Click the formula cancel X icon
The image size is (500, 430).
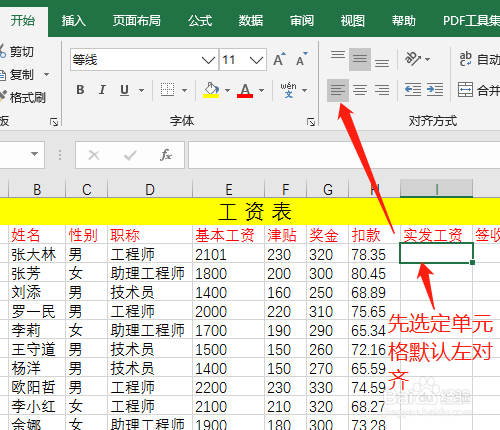click(94, 155)
